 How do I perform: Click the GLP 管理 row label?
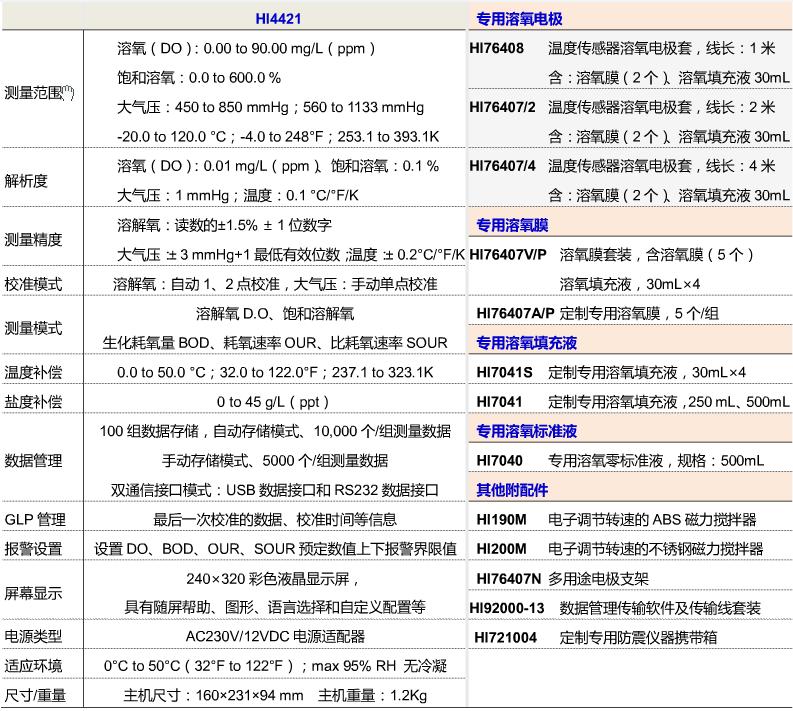(x=35, y=519)
